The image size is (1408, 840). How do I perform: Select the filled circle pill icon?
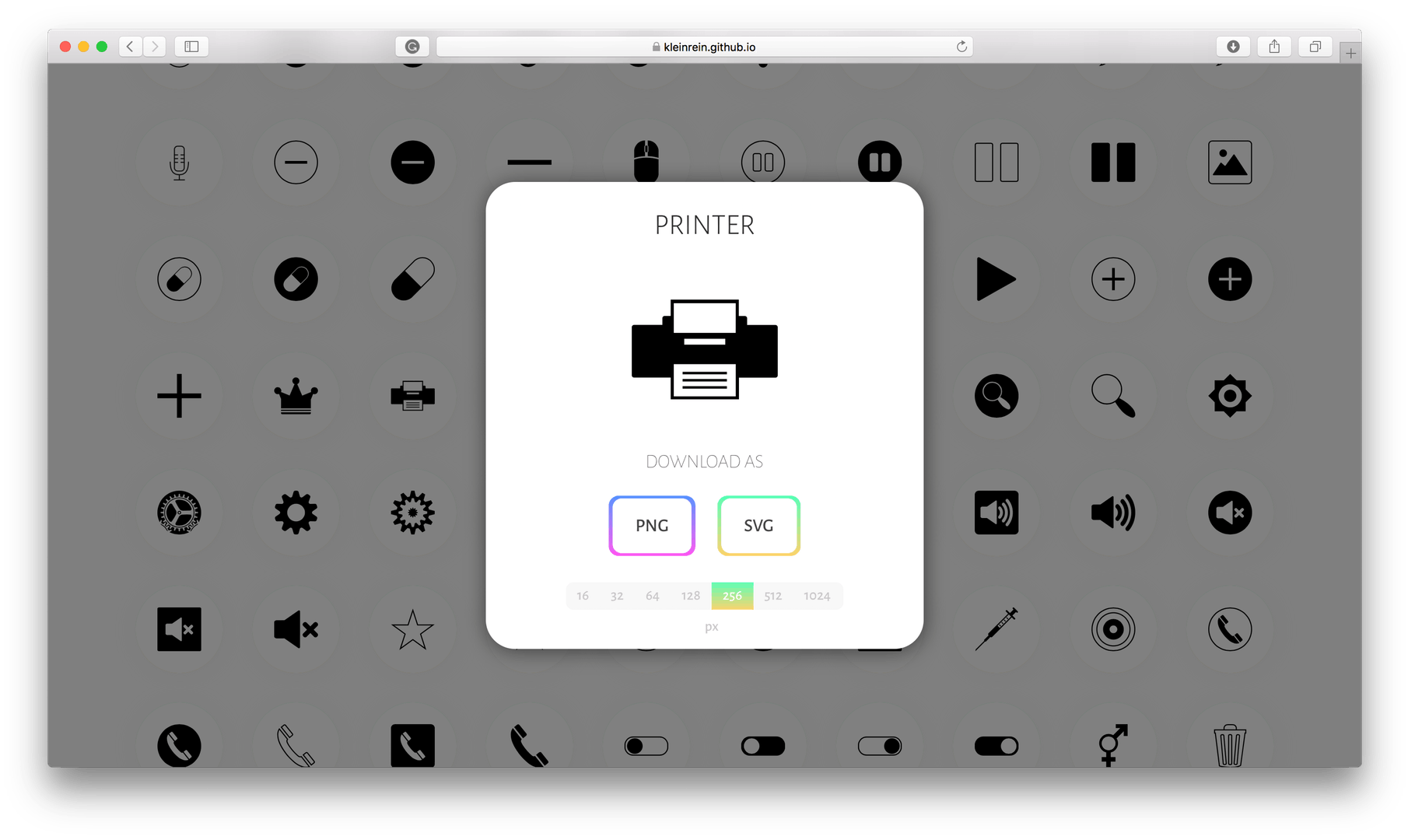[296, 279]
